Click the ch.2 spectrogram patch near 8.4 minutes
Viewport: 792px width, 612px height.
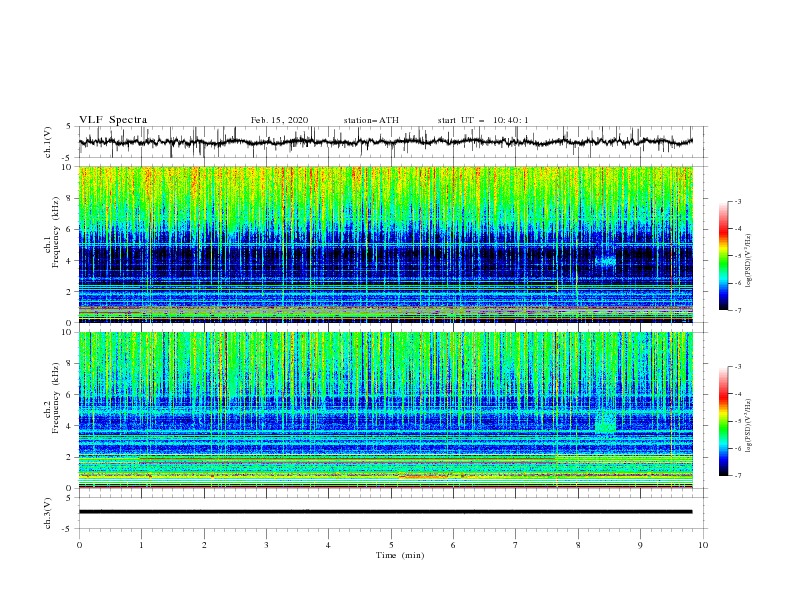coord(605,423)
